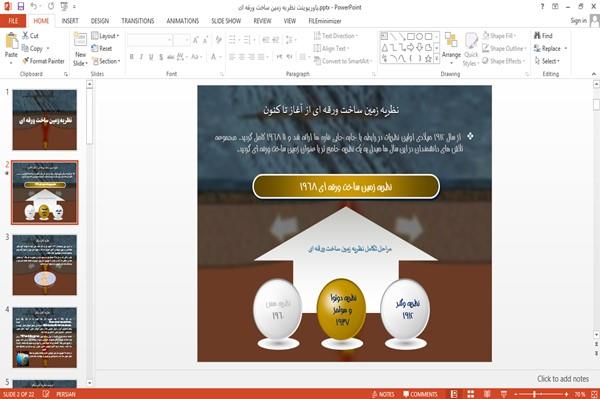Click the 70% zoom level
Screen dimensions: 600x399
coord(579,394)
